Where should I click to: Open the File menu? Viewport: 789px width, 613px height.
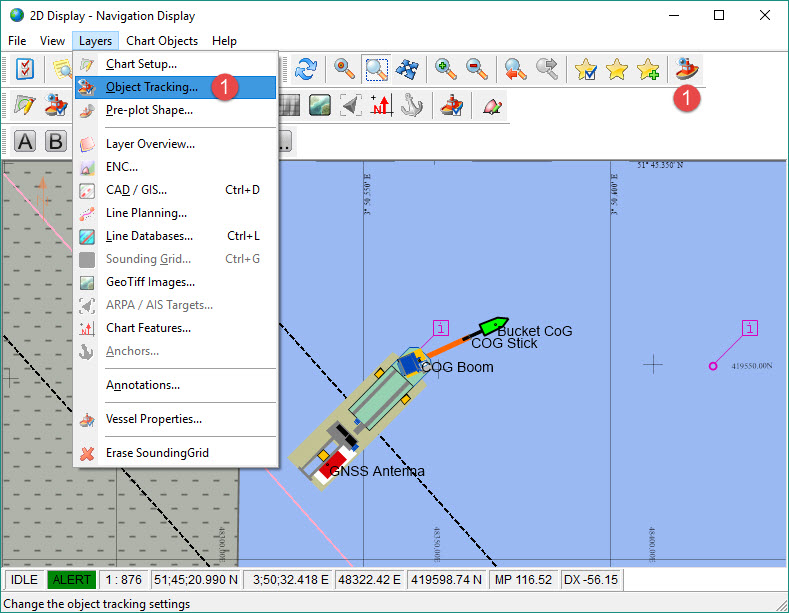[x=17, y=41]
